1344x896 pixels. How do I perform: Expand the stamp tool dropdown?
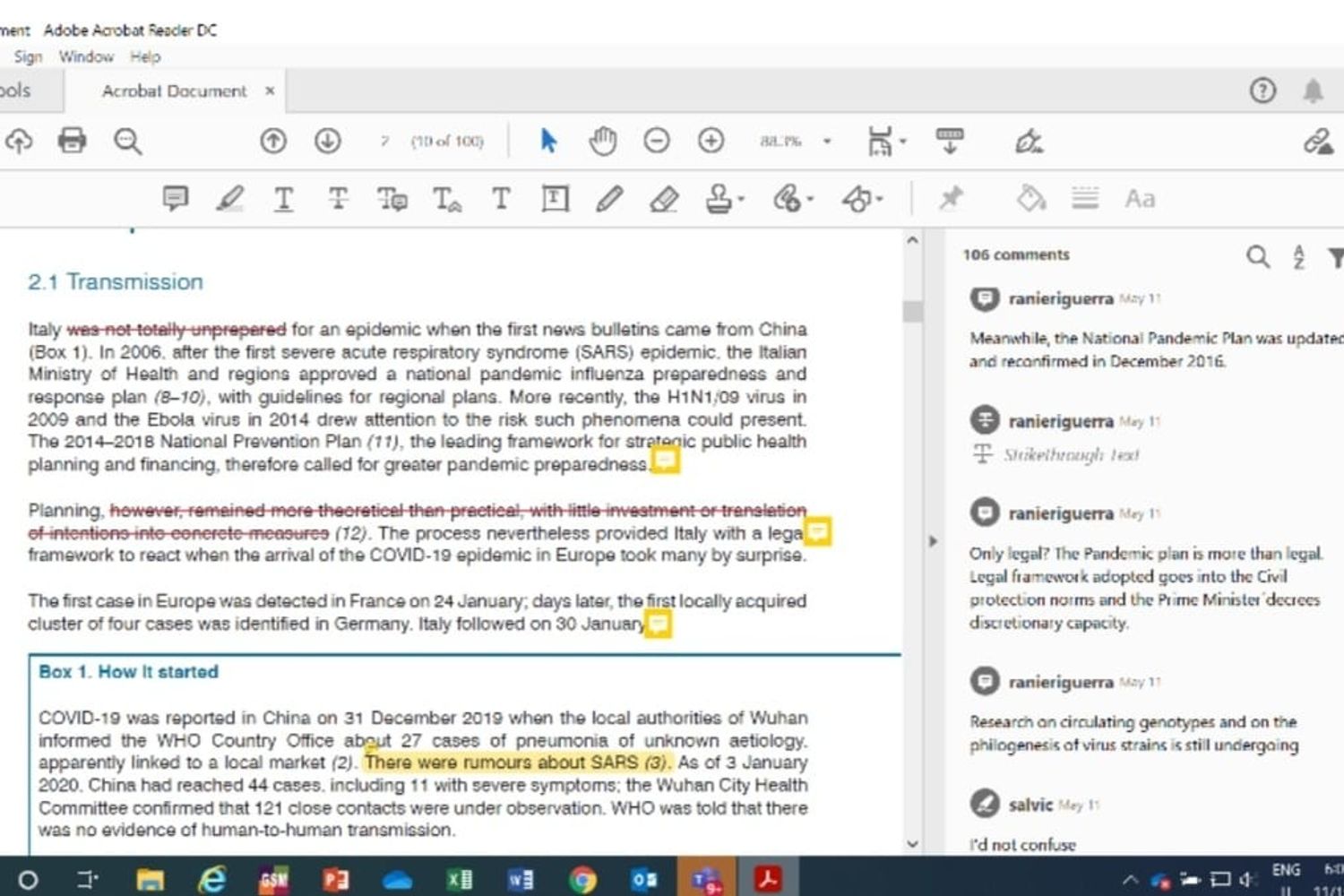[x=741, y=199]
